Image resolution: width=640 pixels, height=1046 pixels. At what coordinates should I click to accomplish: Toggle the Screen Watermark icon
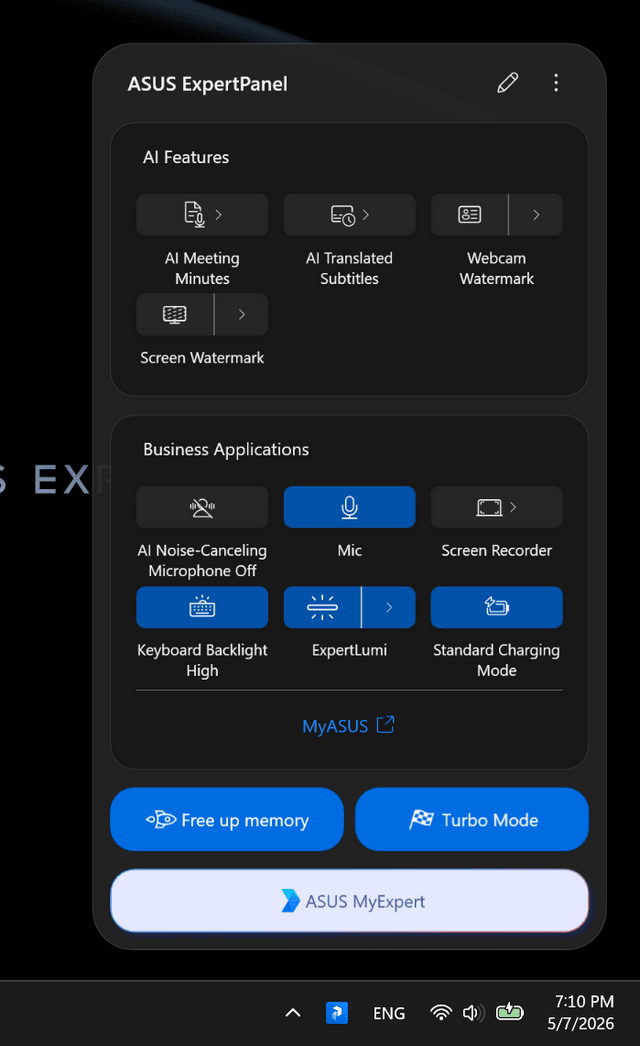click(x=175, y=314)
